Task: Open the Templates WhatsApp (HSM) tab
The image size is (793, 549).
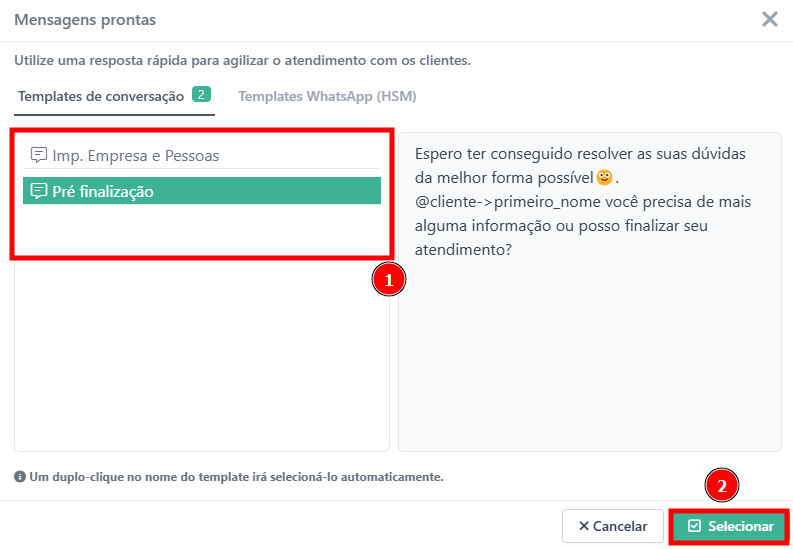Action: pyautogui.click(x=327, y=96)
